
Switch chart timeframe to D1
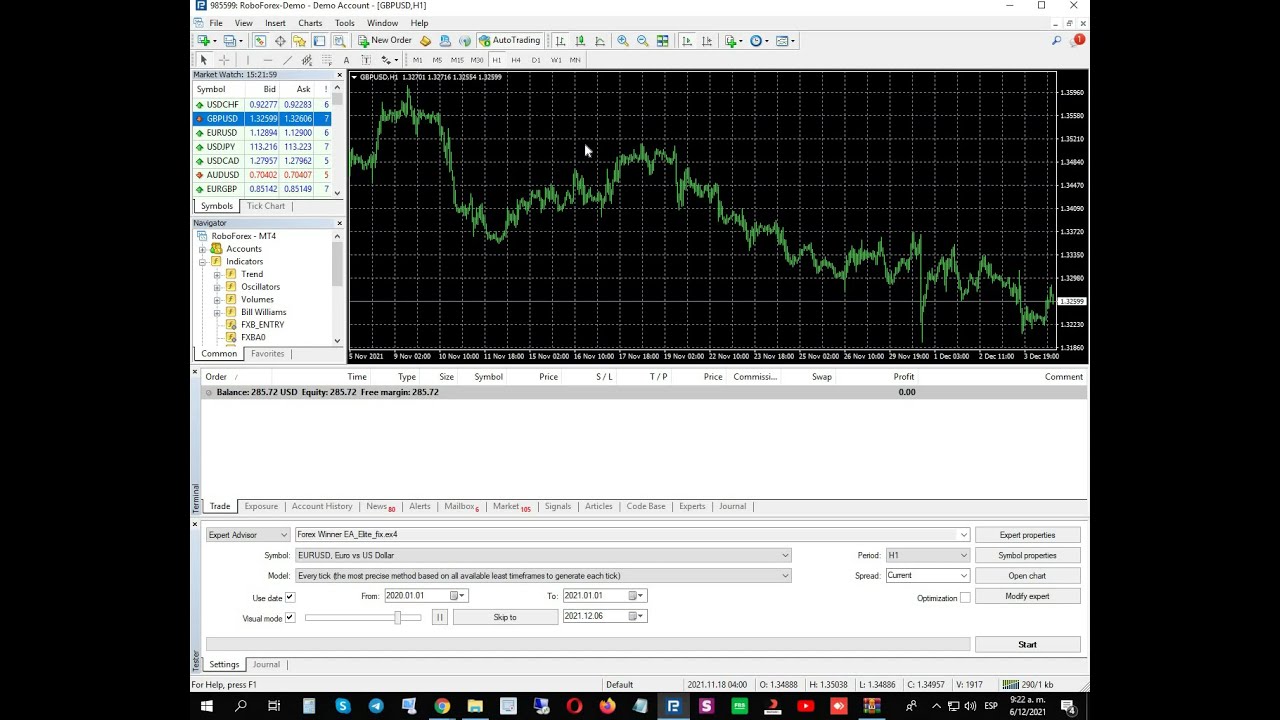pos(536,60)
